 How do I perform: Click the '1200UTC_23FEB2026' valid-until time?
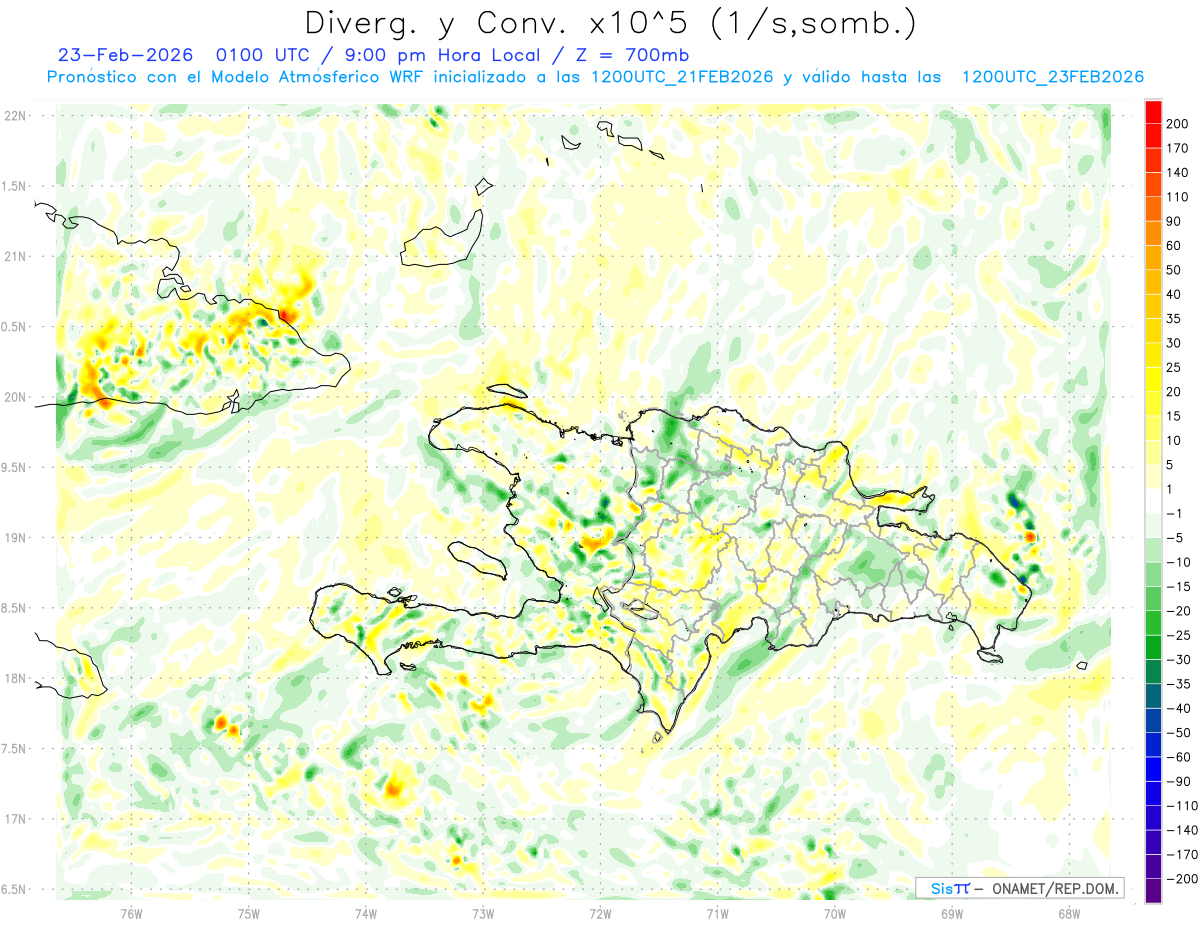click(1052, 77)
